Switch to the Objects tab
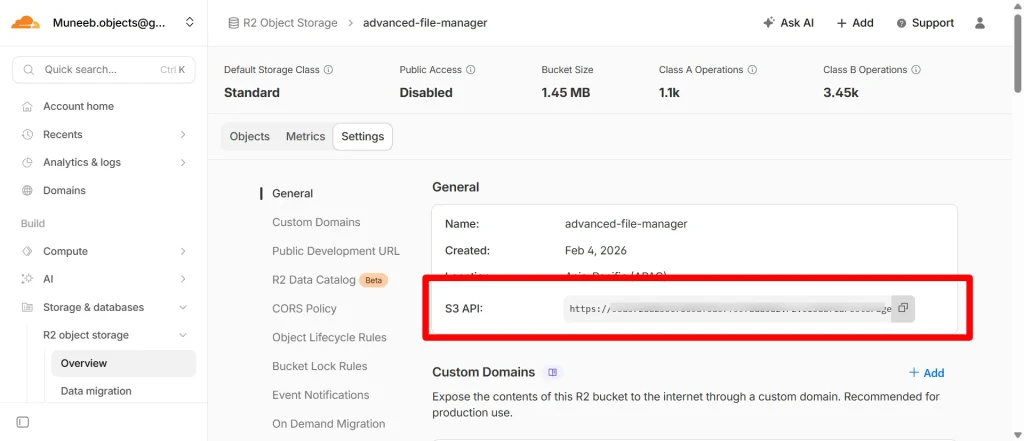1024x441 pixels. coord(249,137)
